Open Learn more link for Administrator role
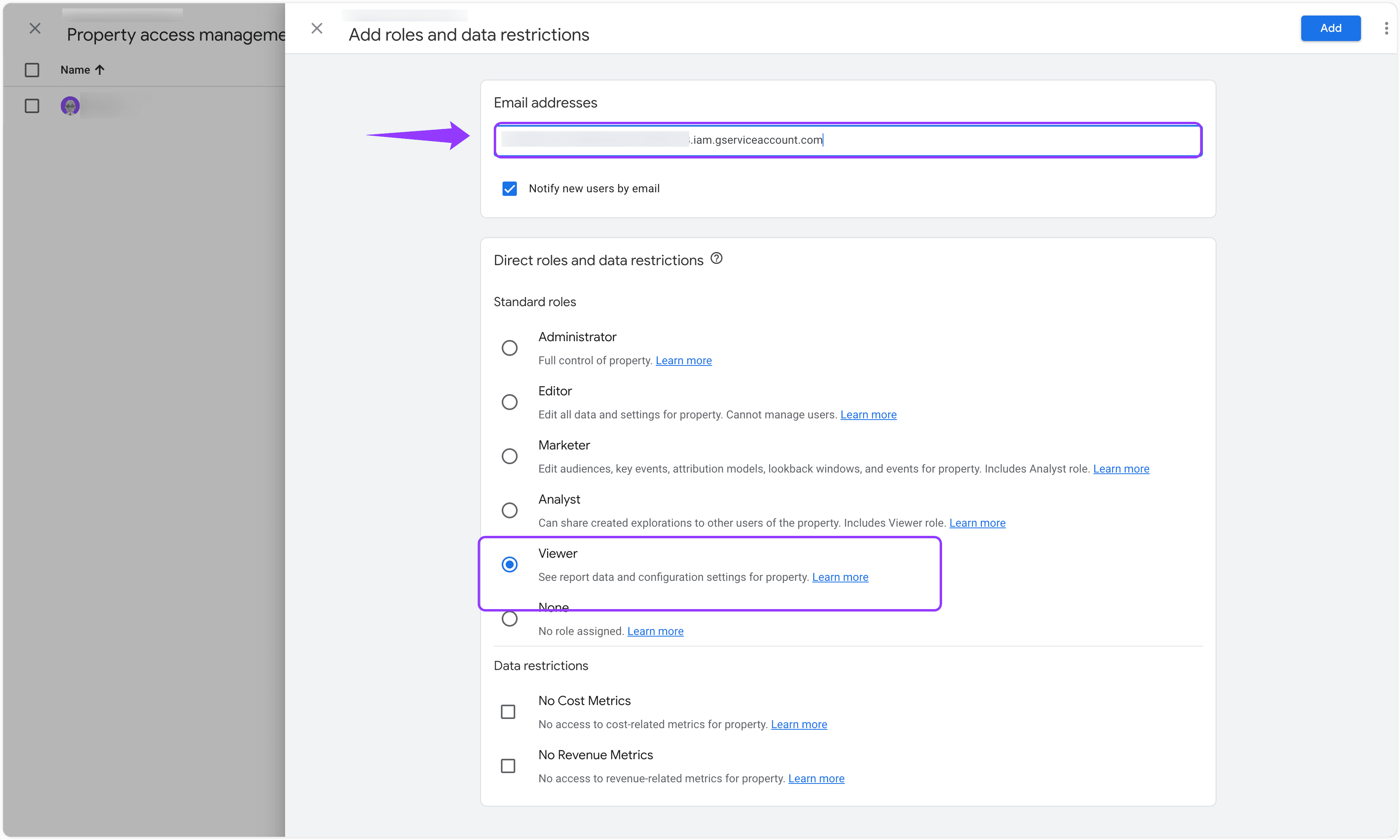1400x840 pixels. pyautogui.click(x=683, y=361)
